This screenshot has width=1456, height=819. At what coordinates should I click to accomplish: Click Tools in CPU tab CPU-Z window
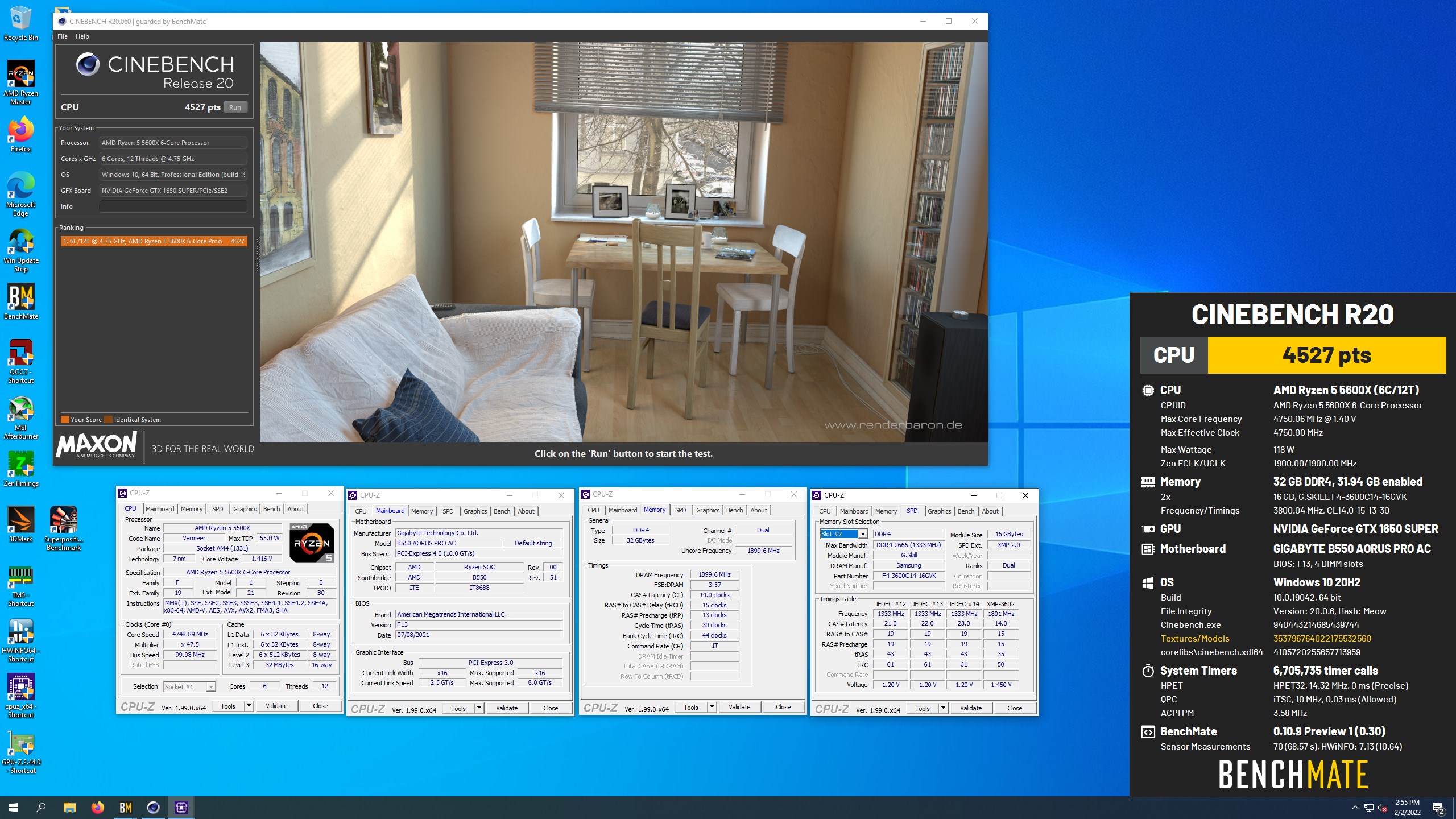[228, 706]
